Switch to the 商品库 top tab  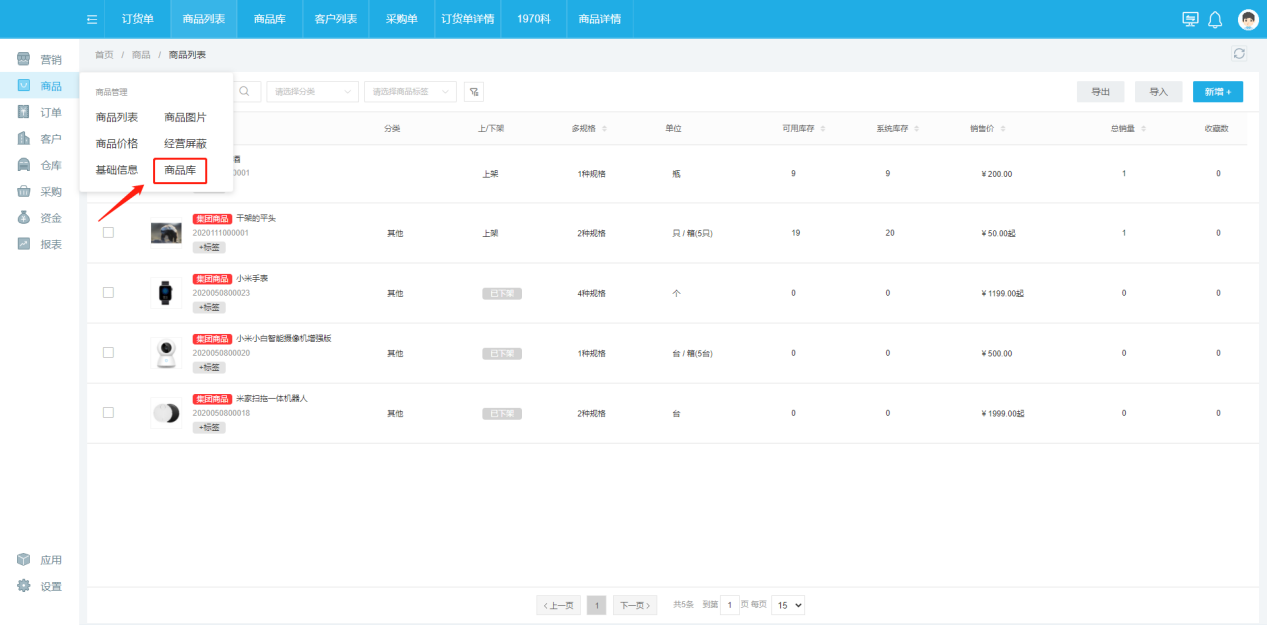(x=268, y=18)
